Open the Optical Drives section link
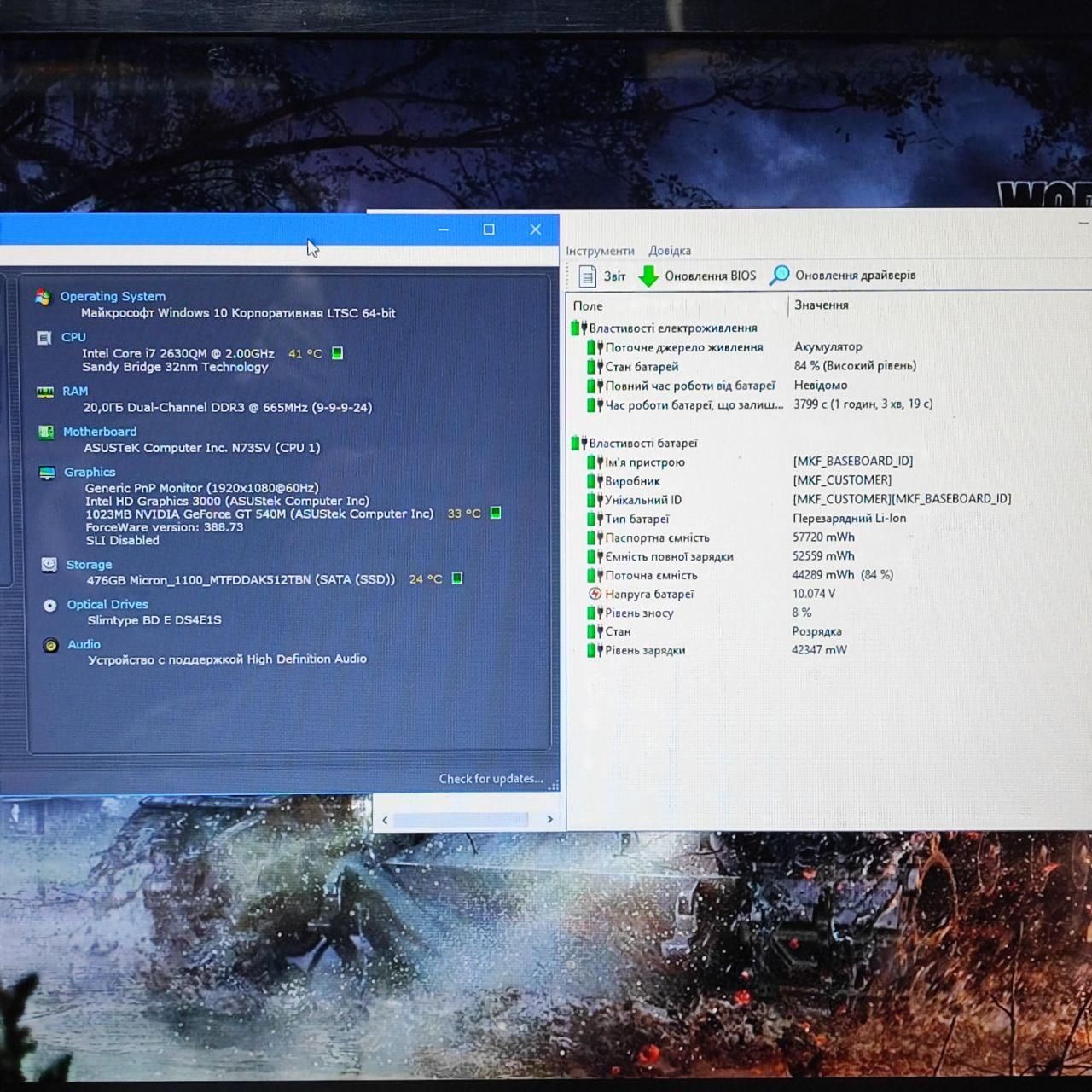The image size is (1092, 1092). [x=107, y=604]
